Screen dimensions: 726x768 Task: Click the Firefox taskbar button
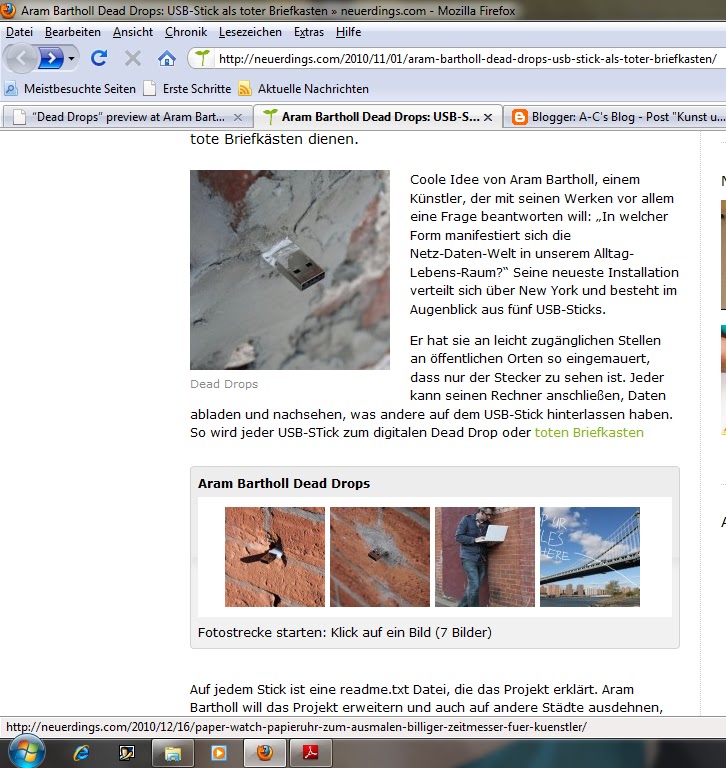tap(265, 753)
